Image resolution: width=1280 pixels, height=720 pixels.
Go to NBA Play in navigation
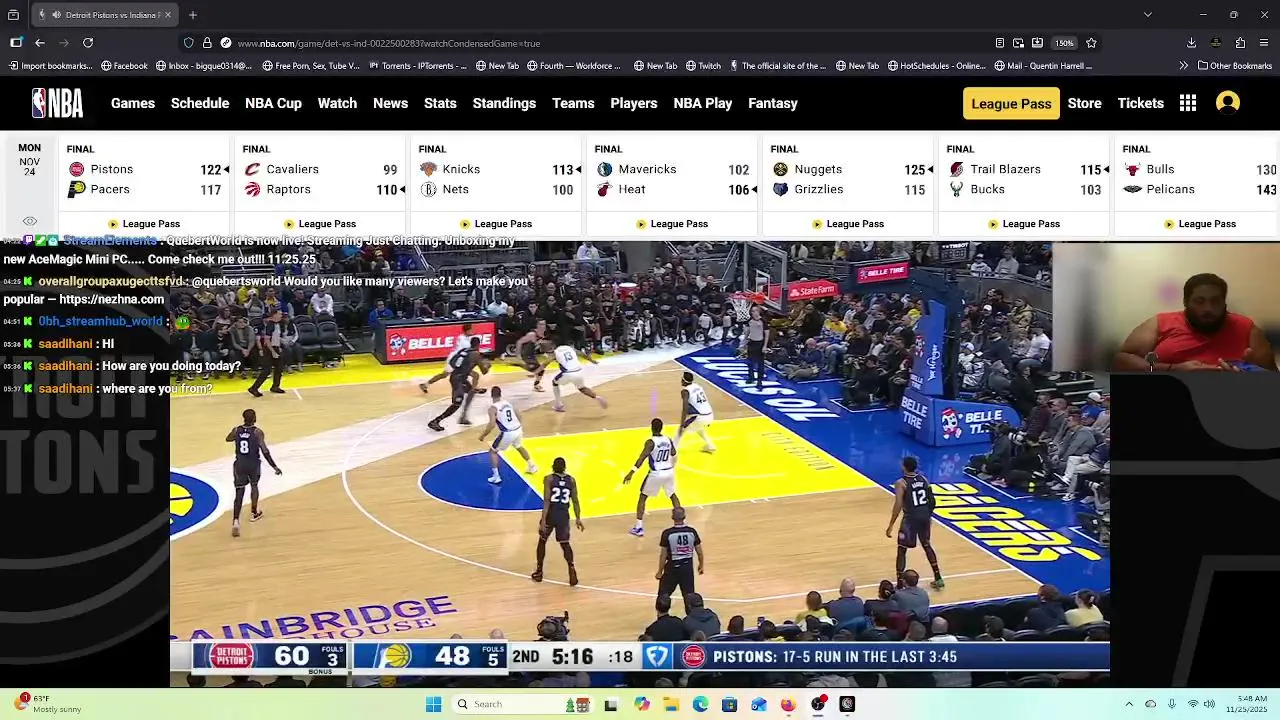[703, 103]
